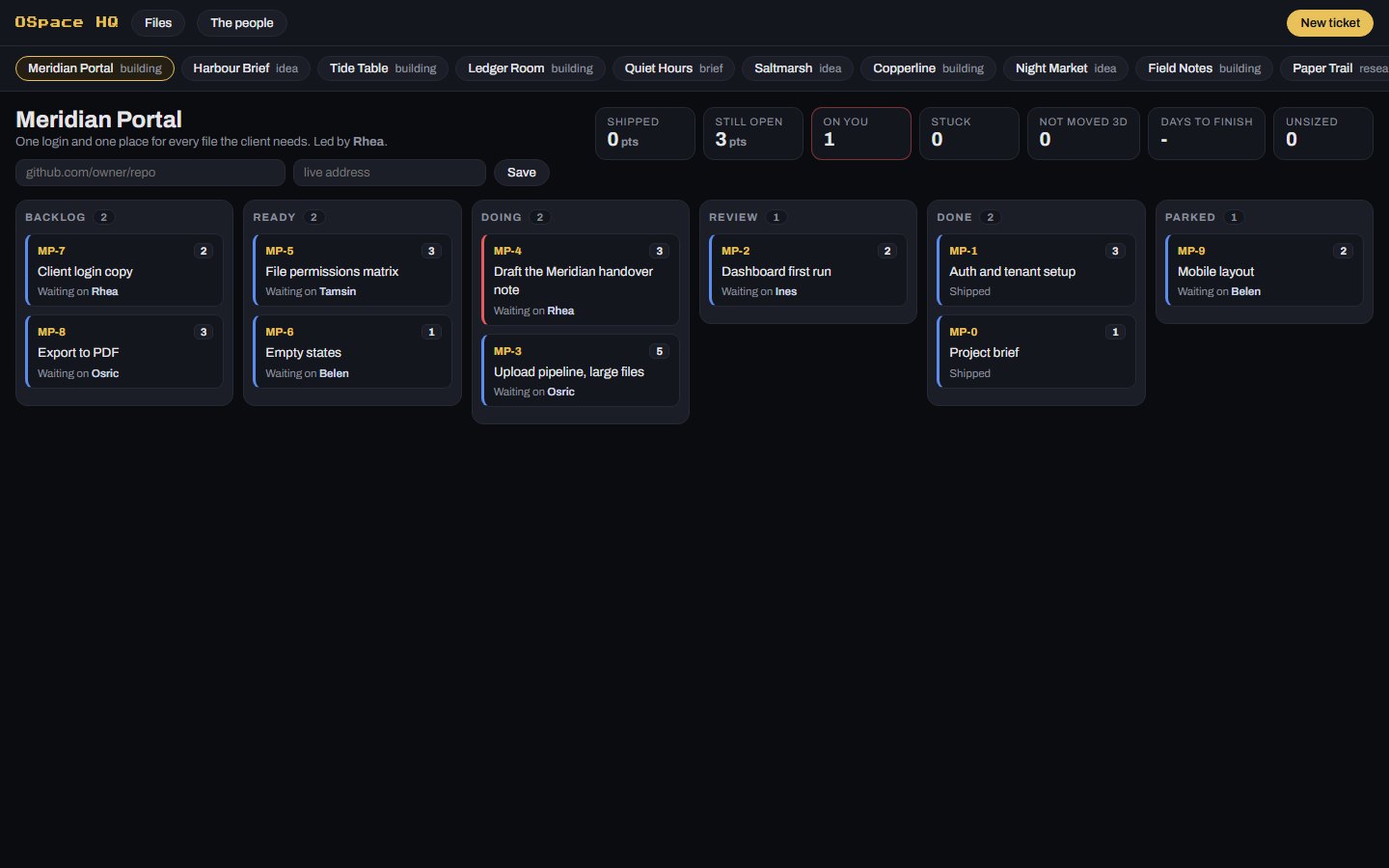Screen dimensions: 1389x868
Task: Click the Still Open stat card
Action: click(x=753, y=133)
